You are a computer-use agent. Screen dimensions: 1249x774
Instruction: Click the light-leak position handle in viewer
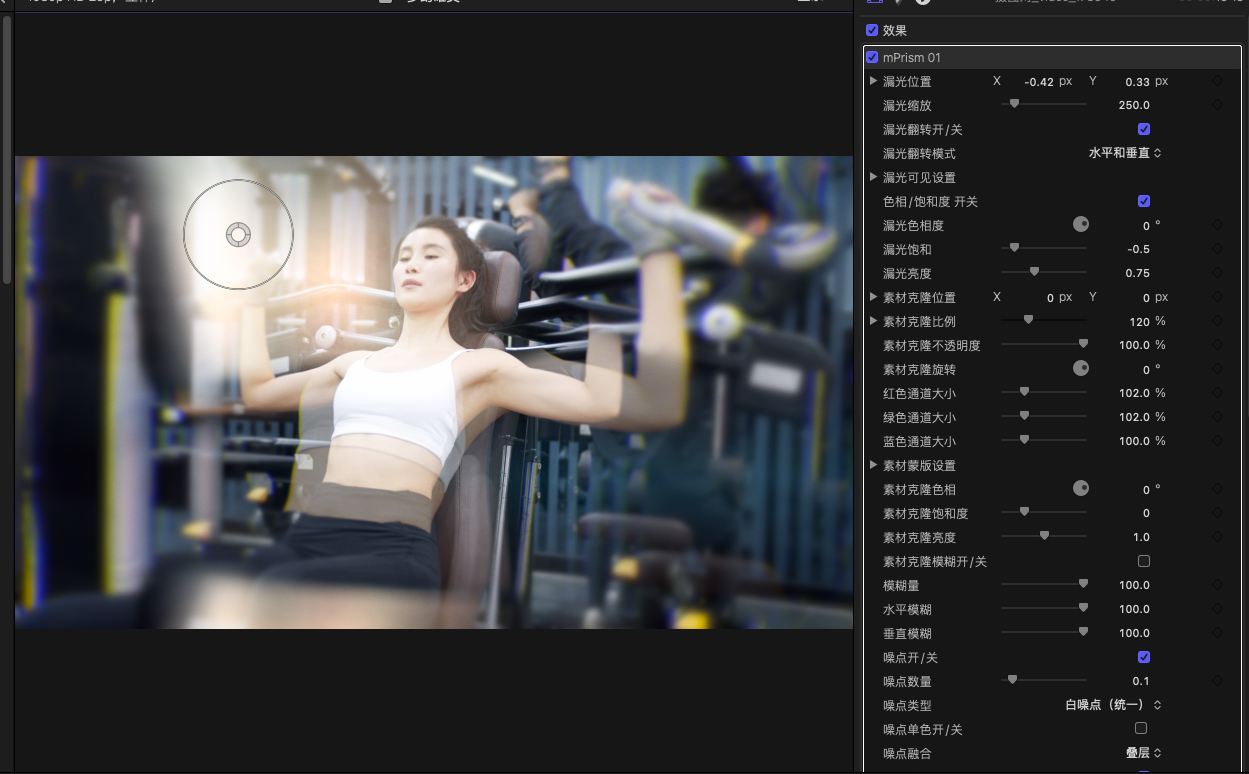click(x=238, y=235)
